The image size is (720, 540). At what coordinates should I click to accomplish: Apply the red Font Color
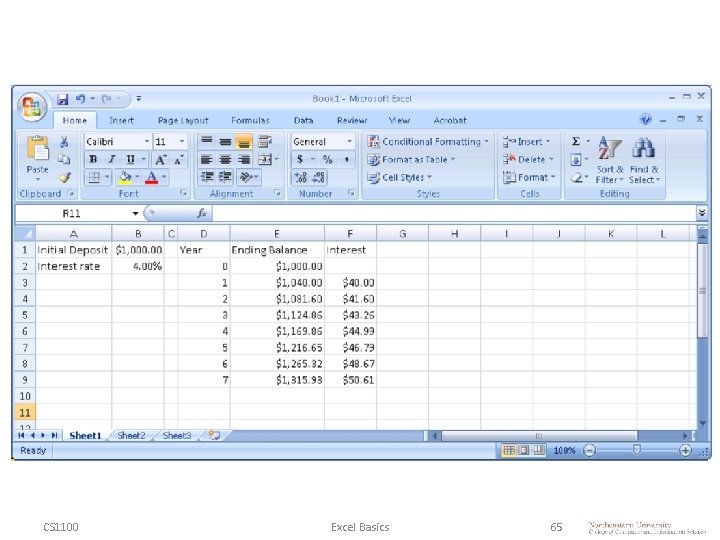(151, 177)
